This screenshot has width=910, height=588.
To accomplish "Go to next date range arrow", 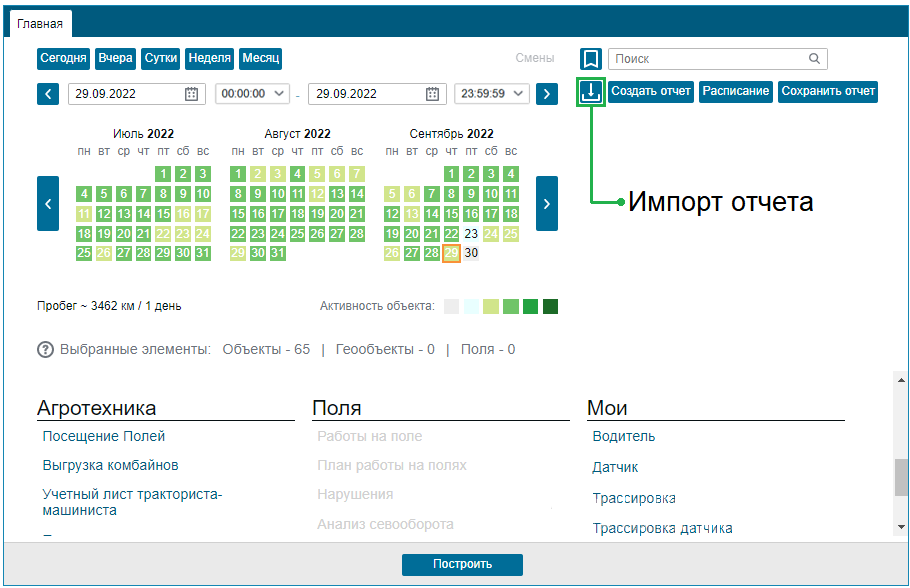I will coord(547,94).
